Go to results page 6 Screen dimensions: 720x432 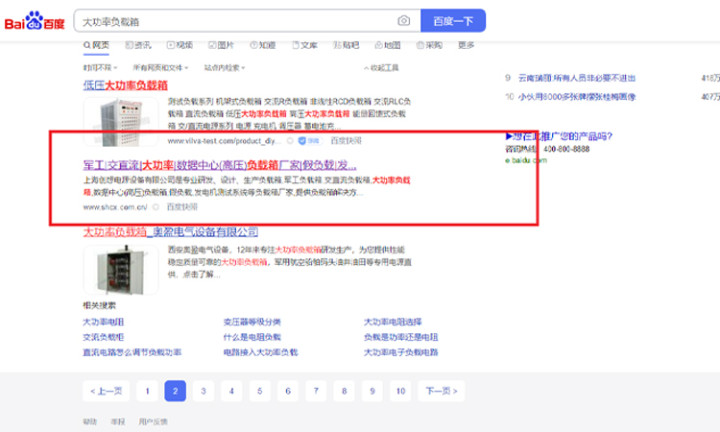pyautogui.click(x=288, y=391)
